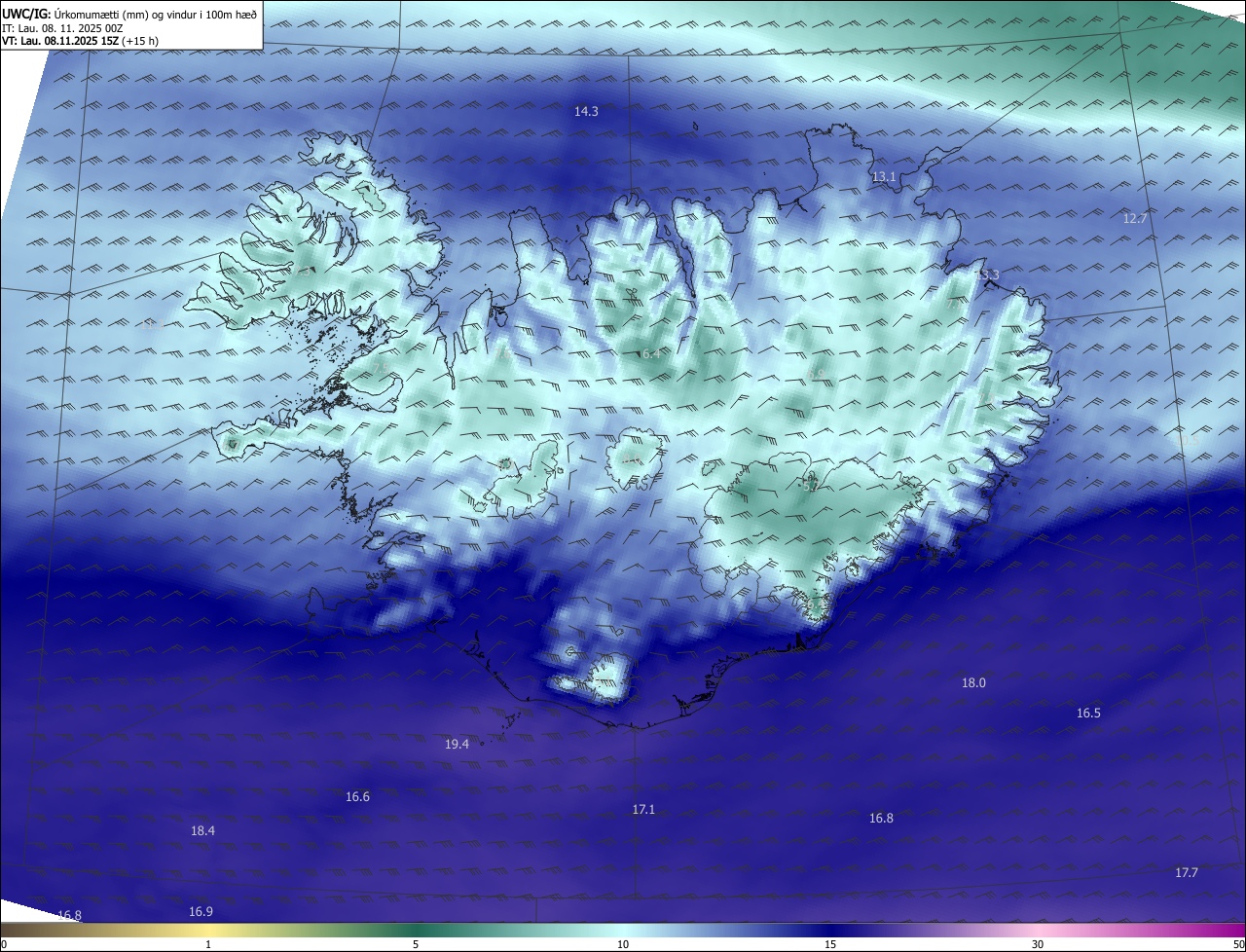The height and width of the screenshot is (952, 1246).
Task: Click the 17.1 value on the map
Action: [643, 810]
